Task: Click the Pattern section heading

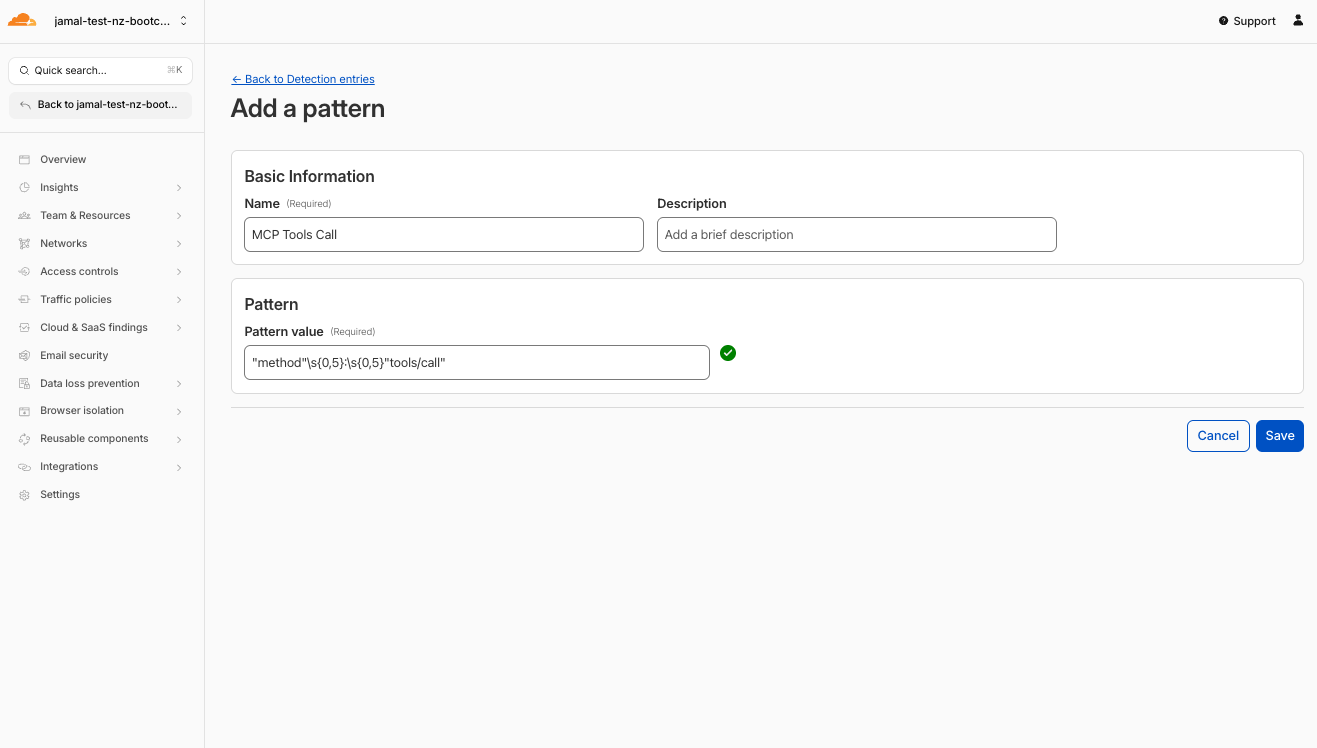Action: click(x=272, y=304)
